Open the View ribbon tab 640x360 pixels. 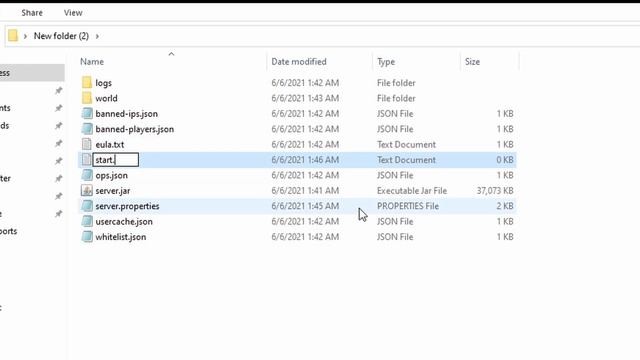(73, 13)
